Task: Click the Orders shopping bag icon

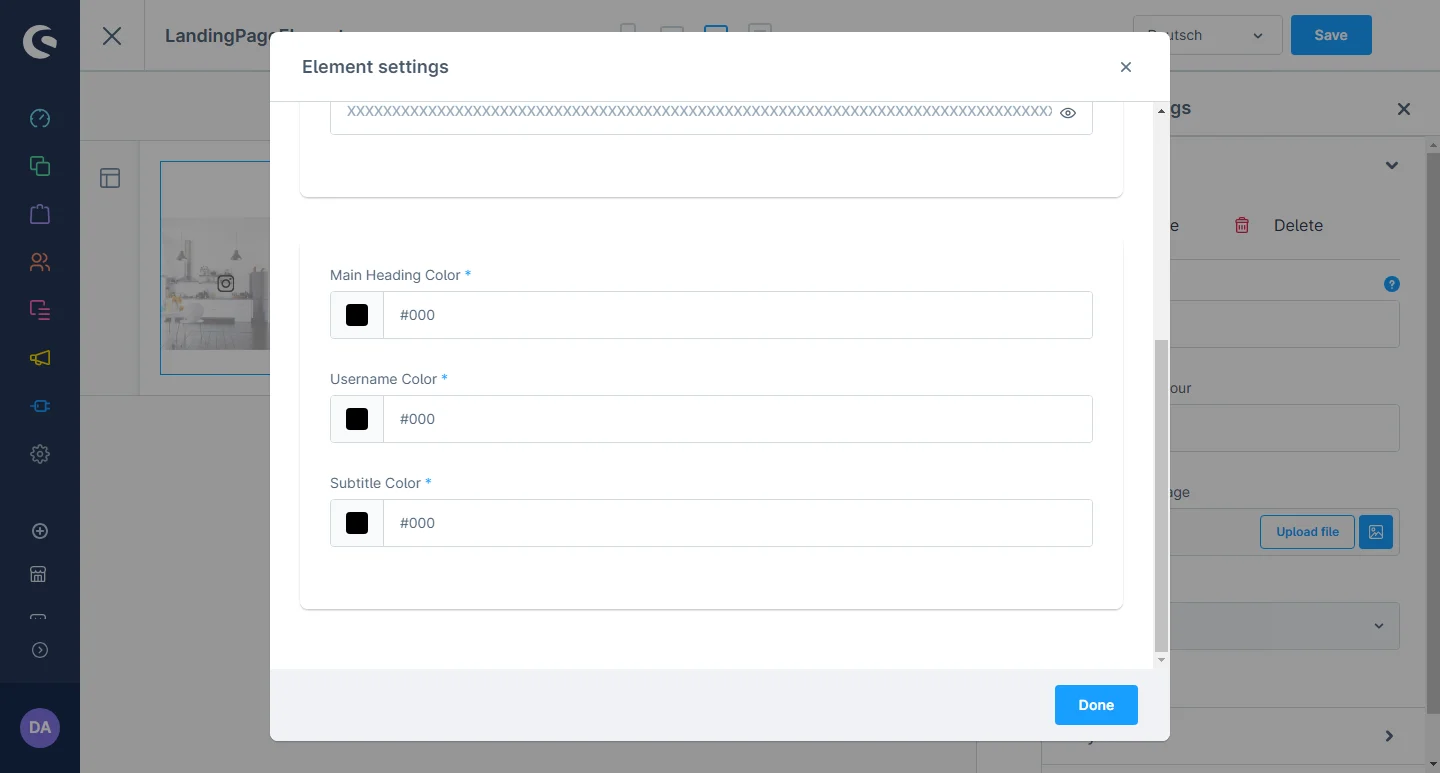Action: (x=40, y=214)
